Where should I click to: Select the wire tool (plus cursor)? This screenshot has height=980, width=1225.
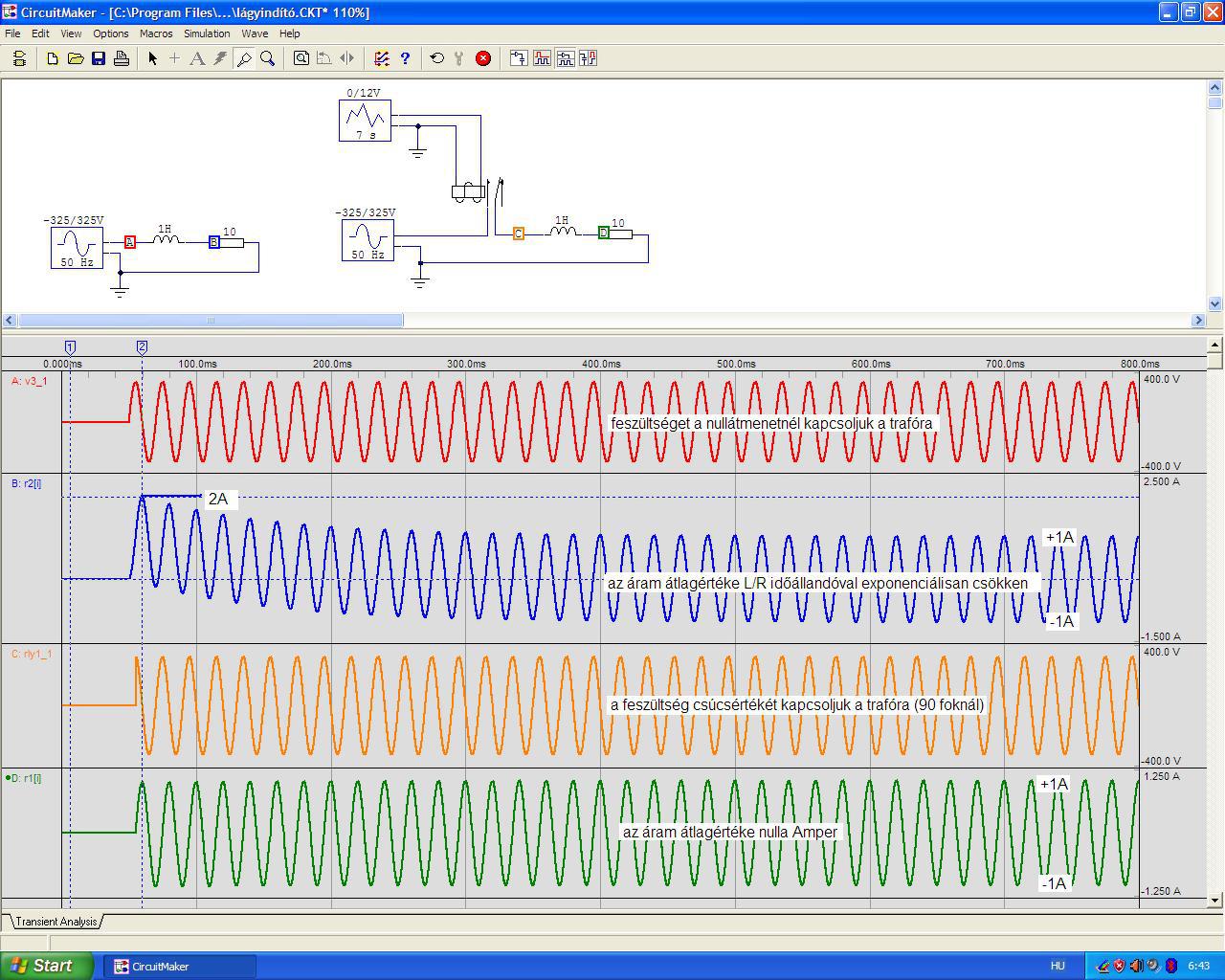click(174, 58)
